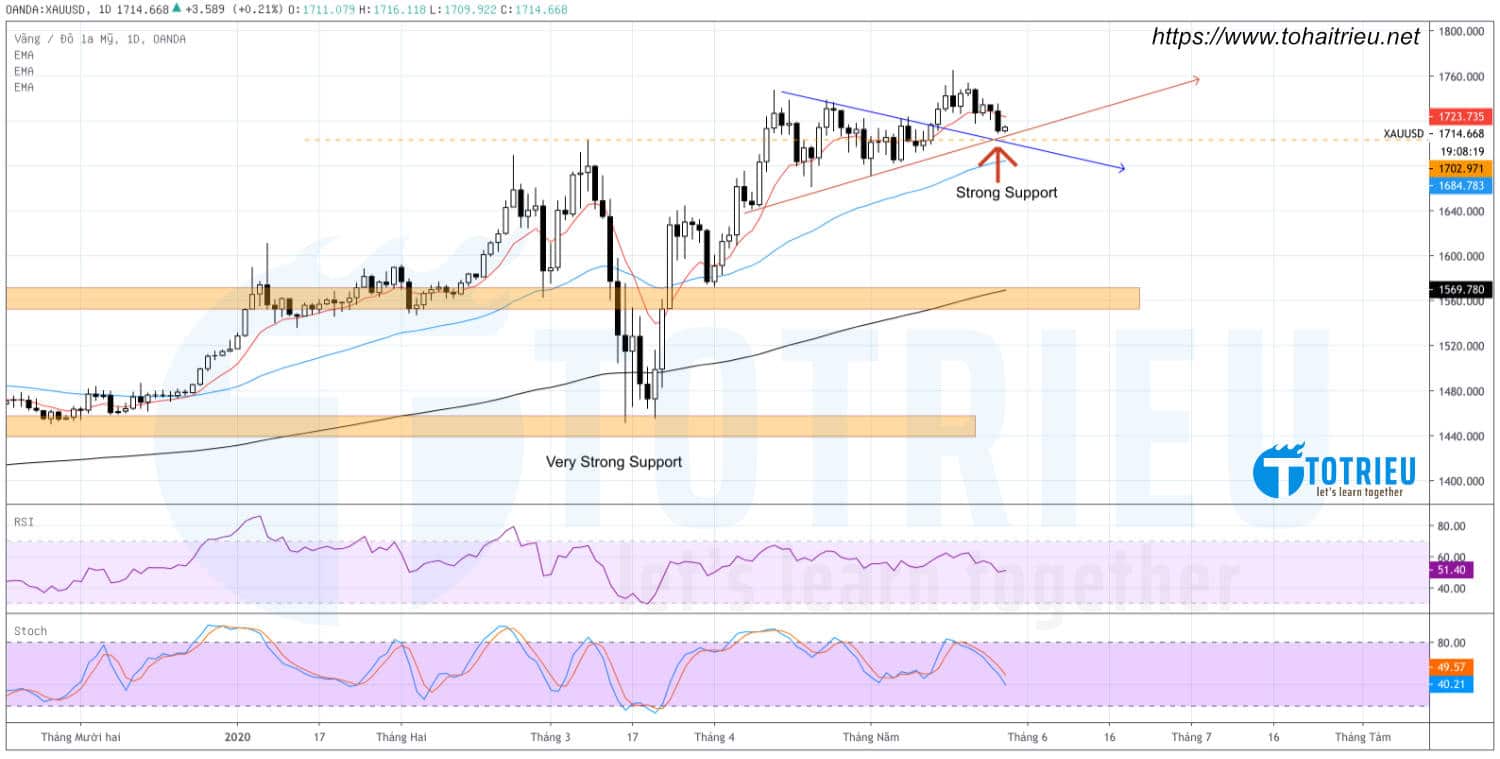Click 'Tháng Hai' on the time axis
This screenshot has height=759, width=1500.
401,737
